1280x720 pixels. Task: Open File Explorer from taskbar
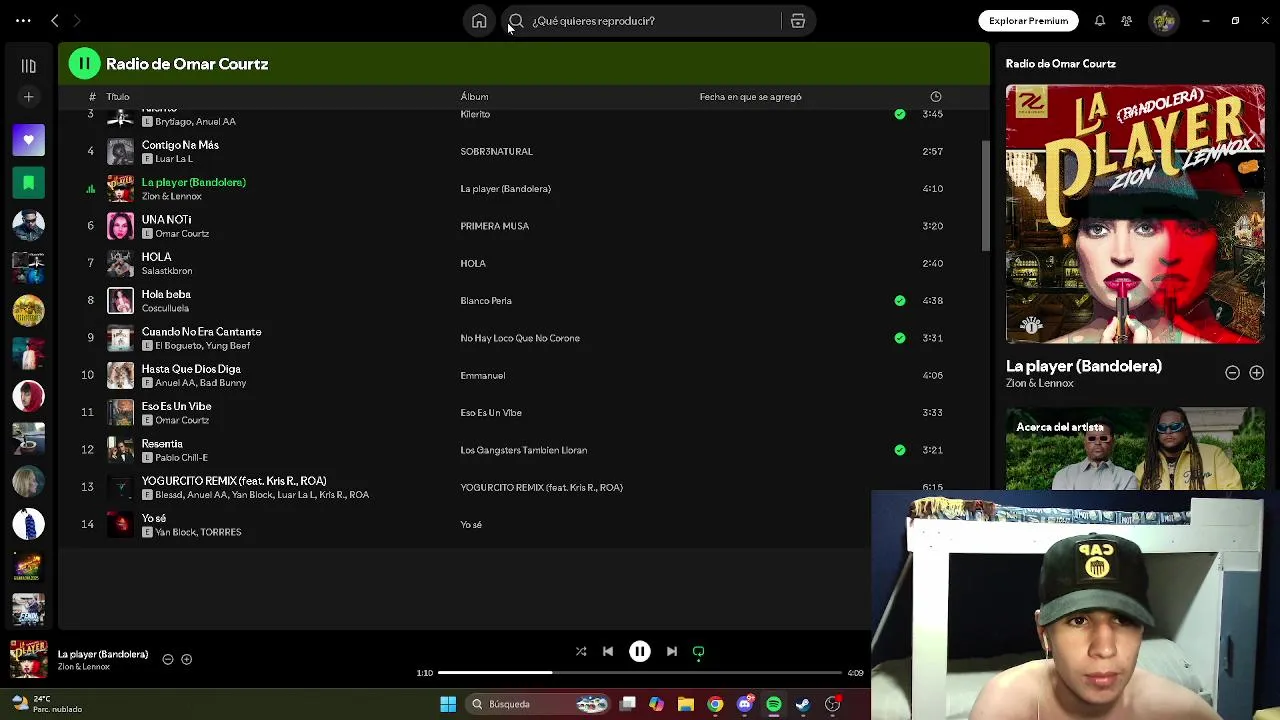[686, 704]
